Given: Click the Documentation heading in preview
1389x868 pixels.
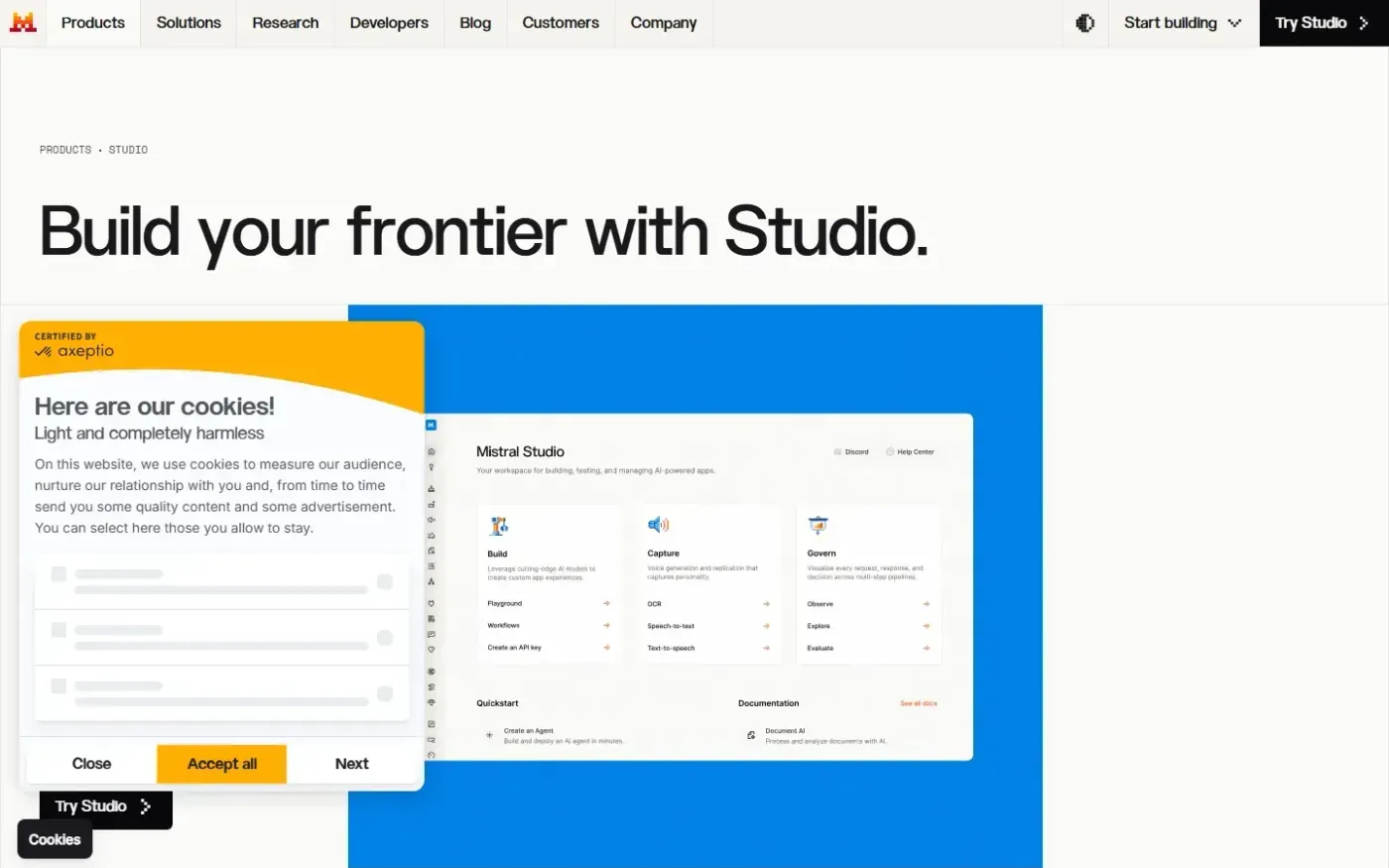Looking at the screenshot, I should pos(768,703).
